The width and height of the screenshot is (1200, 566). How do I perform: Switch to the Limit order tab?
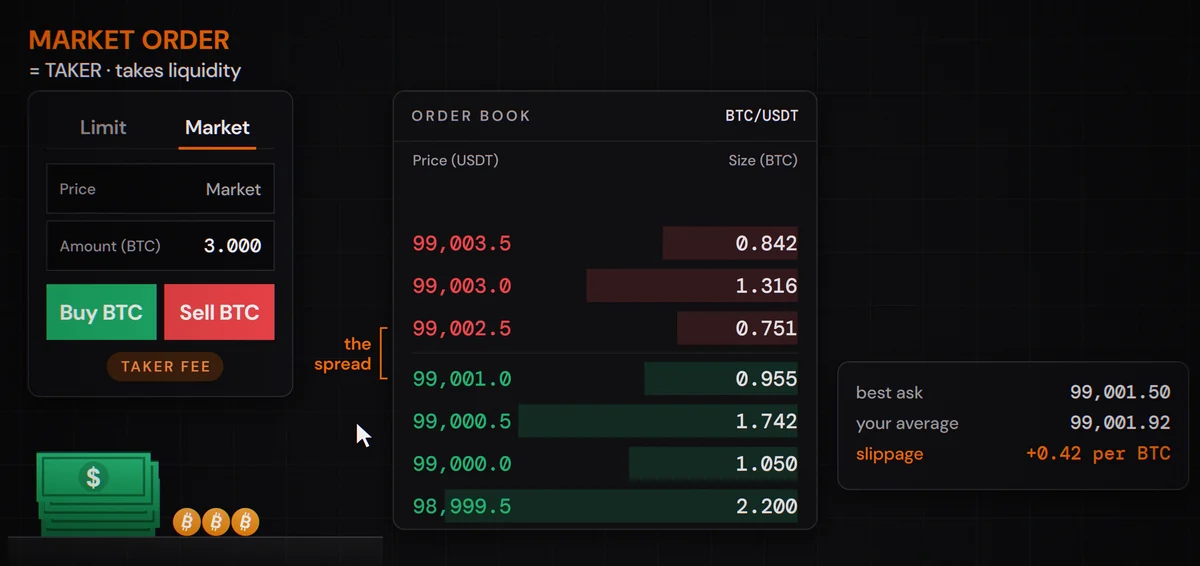tap(103, 127)
